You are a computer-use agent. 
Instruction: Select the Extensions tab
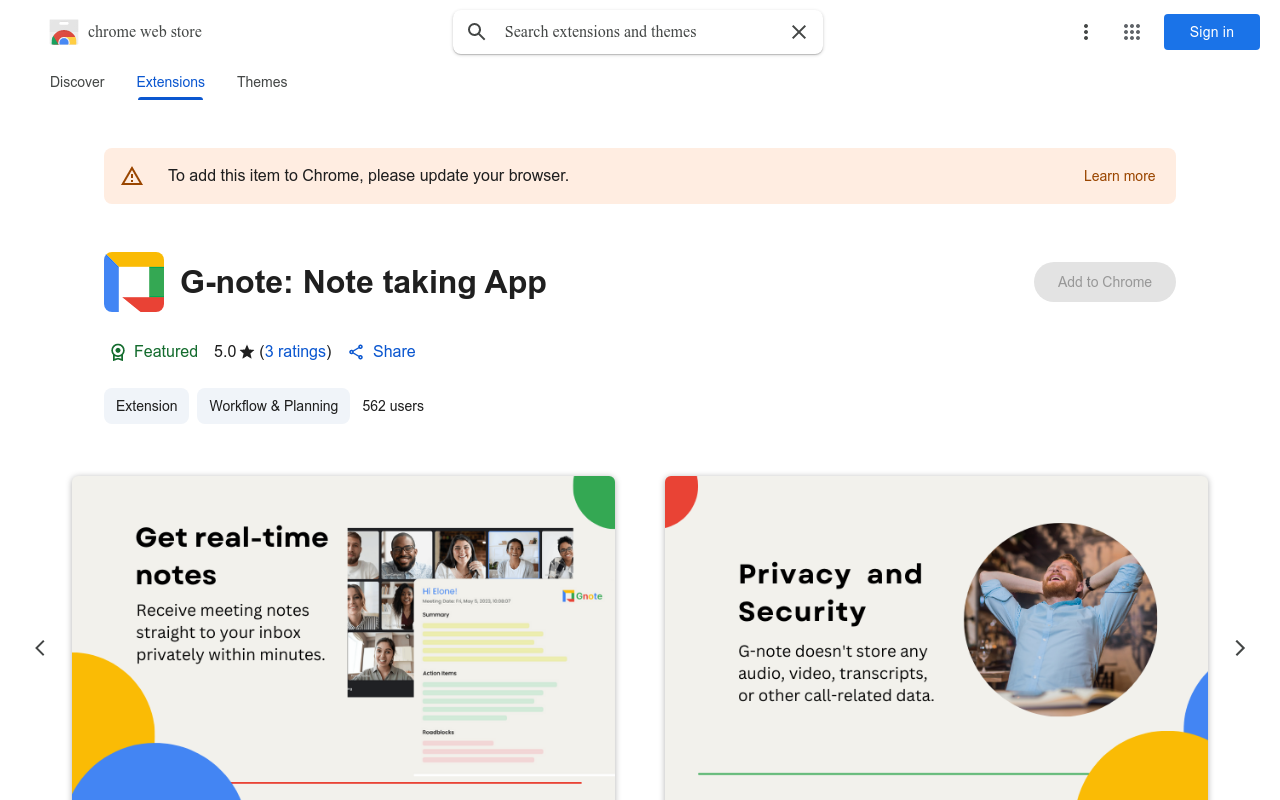[x=171, y=82]
